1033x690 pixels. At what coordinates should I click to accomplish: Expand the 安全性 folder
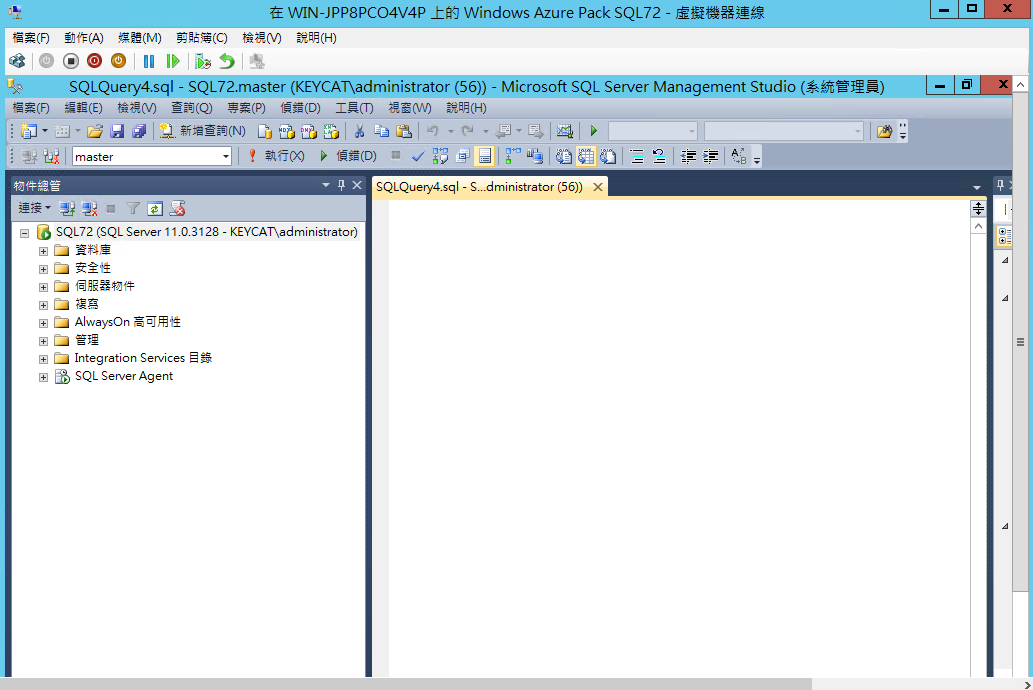[x=43, y=269]
